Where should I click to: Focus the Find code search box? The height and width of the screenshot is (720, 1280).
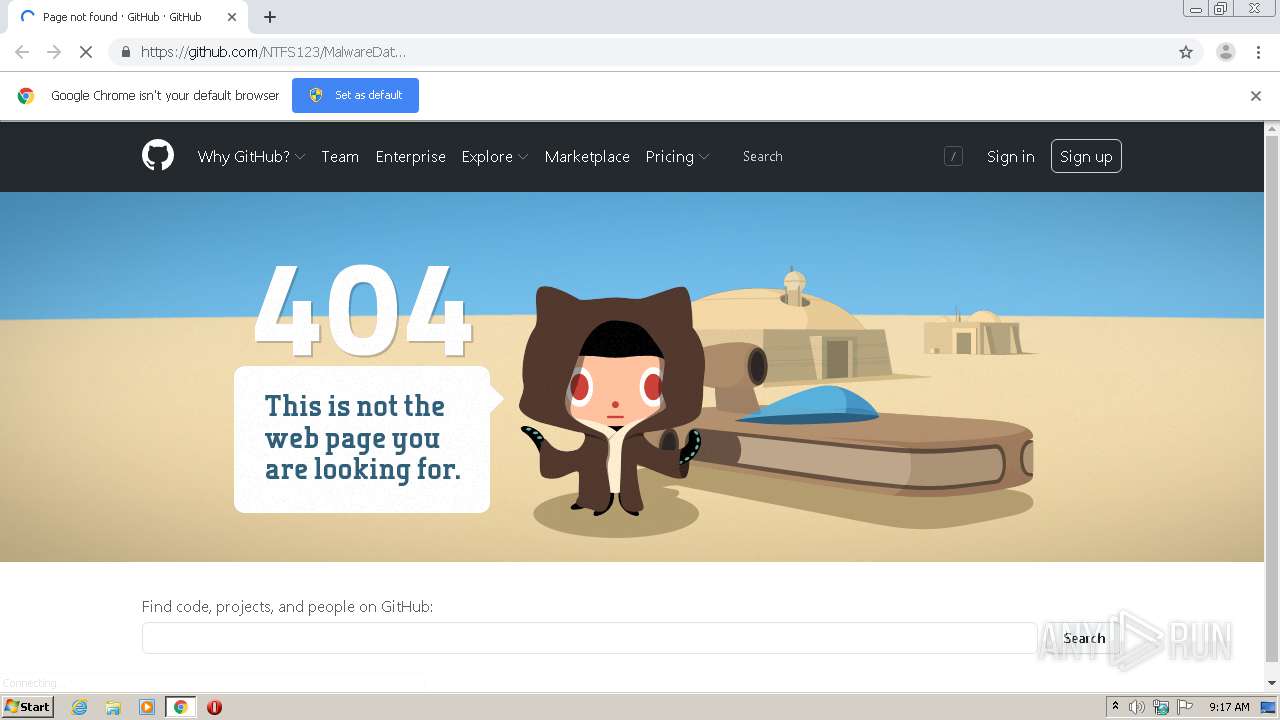[x=589, y=638]
